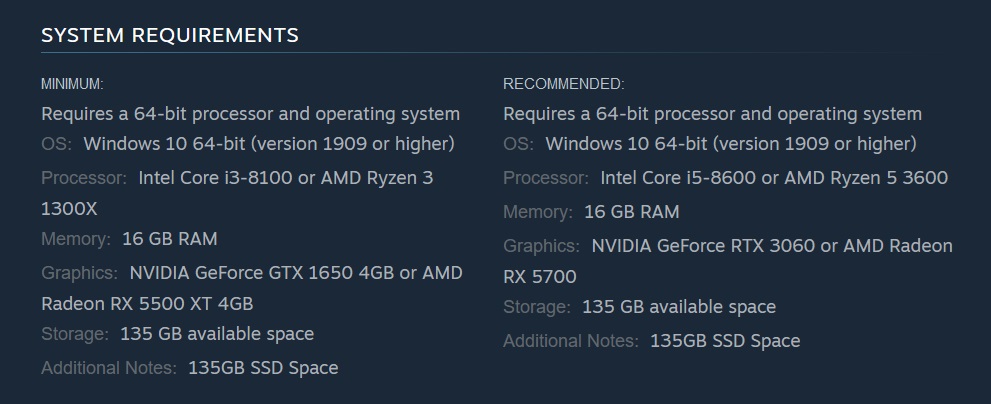This screenshot has height=404, width=991.
Task: Click recommended Storage 135 GB available space
Action: pos(679,307)
